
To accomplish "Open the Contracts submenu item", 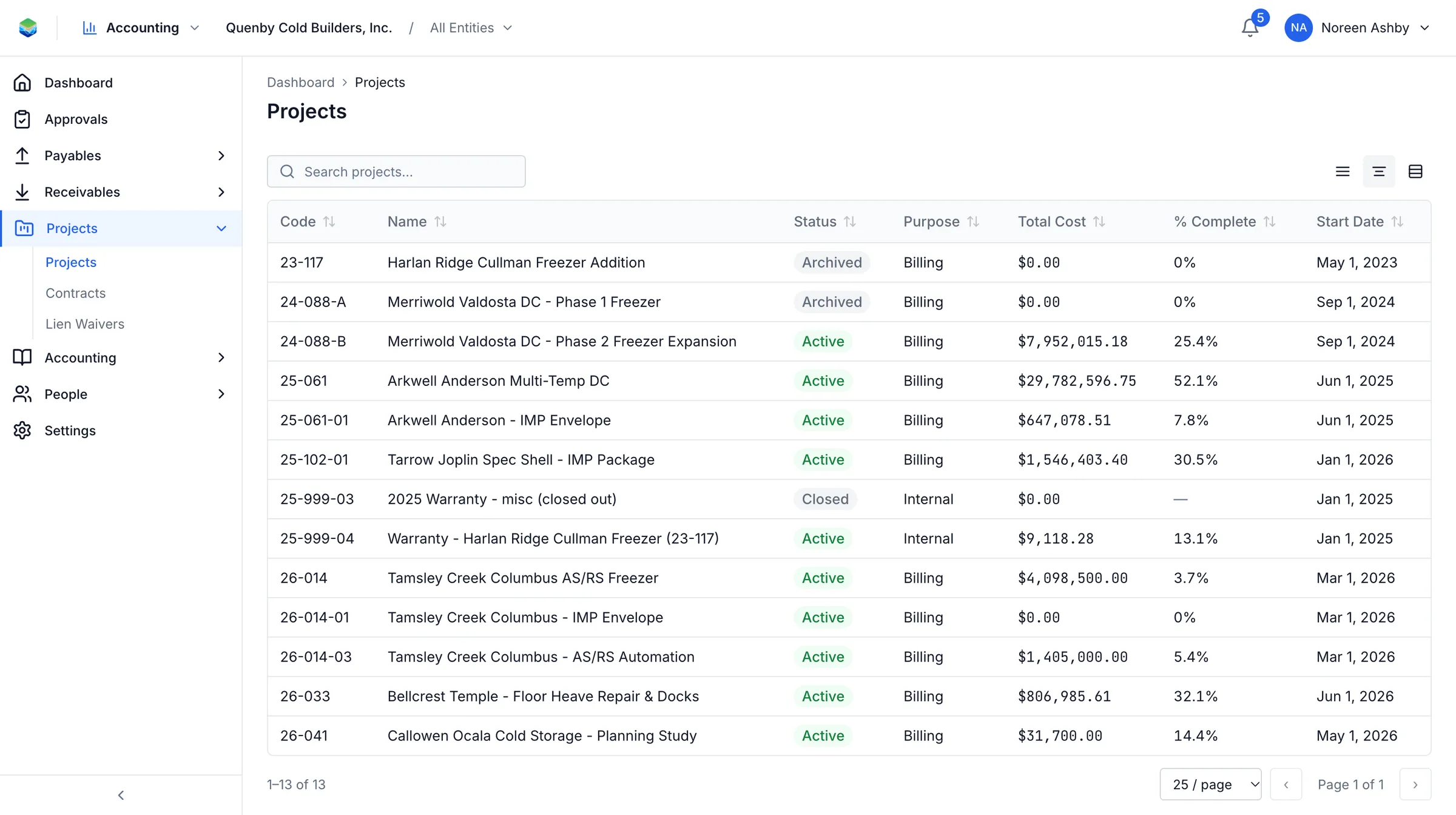I will tap(75, 293).
